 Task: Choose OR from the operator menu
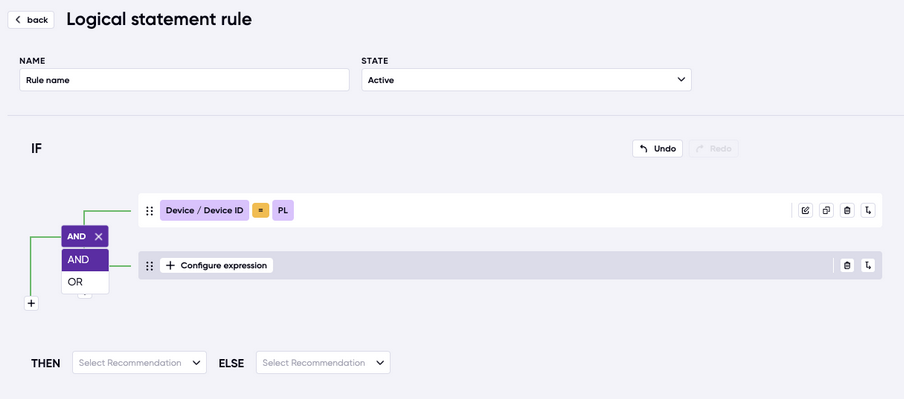click(85, 283)
